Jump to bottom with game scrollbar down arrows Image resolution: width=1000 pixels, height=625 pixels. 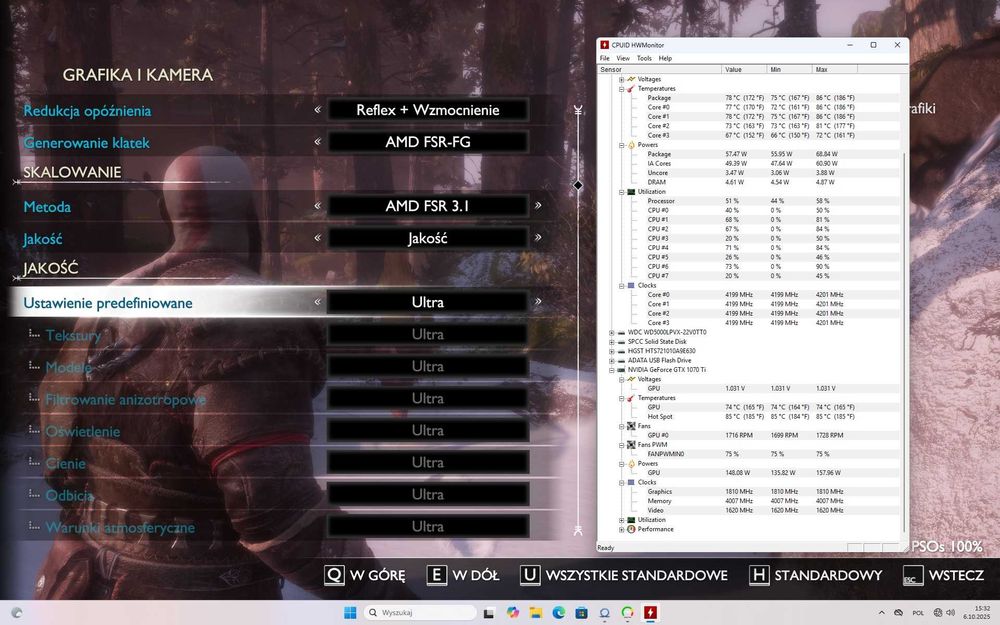pyautogui.click(x=578, y=530)
